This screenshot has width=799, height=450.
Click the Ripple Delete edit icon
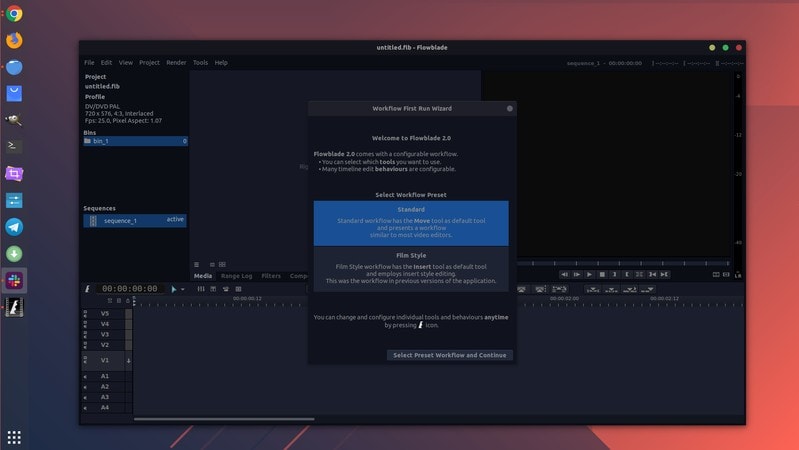(540, 289)
